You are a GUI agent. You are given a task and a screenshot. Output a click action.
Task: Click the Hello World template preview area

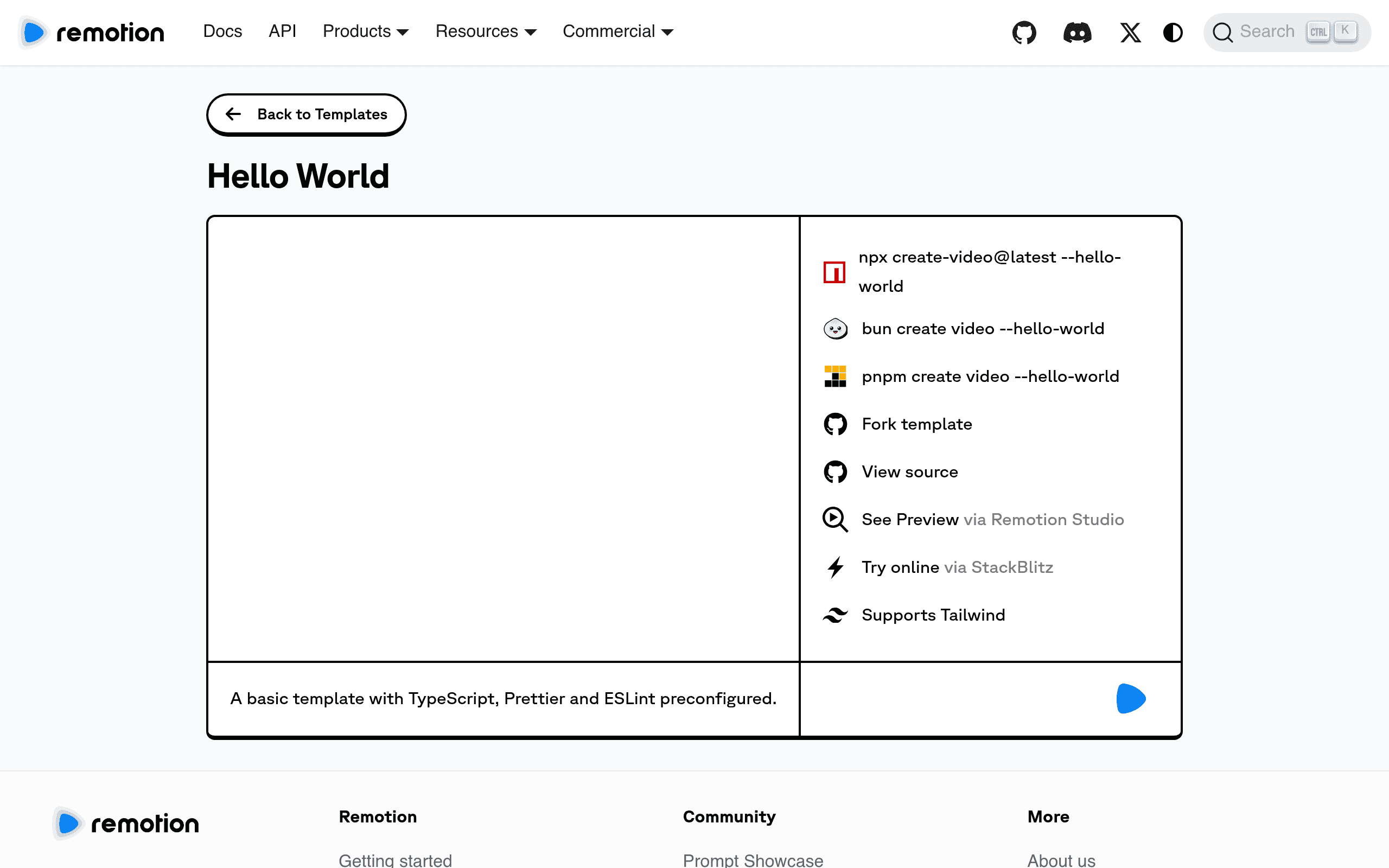coord(504,439)
